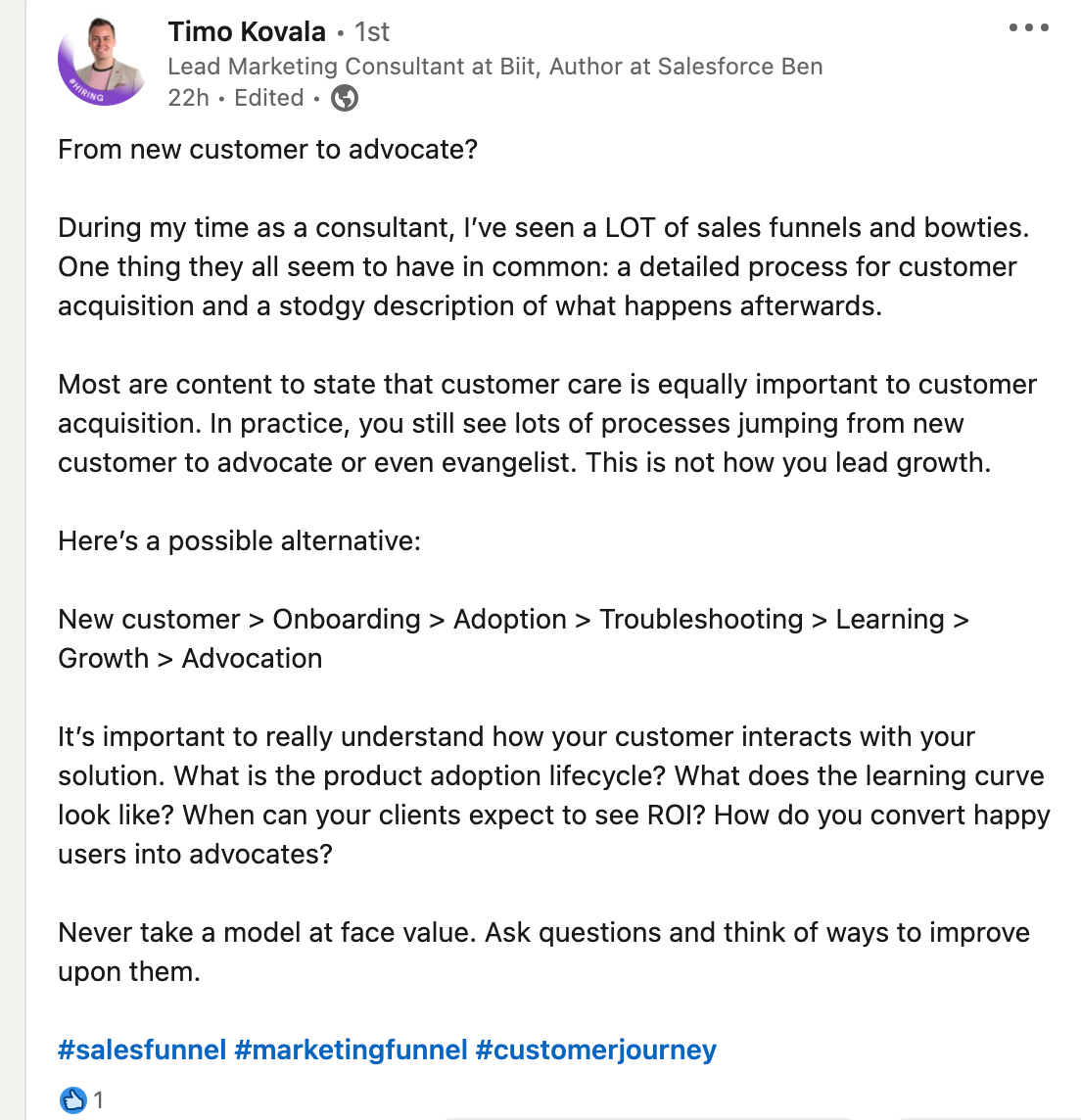Click the 22h post timestamp

click(x=188, y=98)
